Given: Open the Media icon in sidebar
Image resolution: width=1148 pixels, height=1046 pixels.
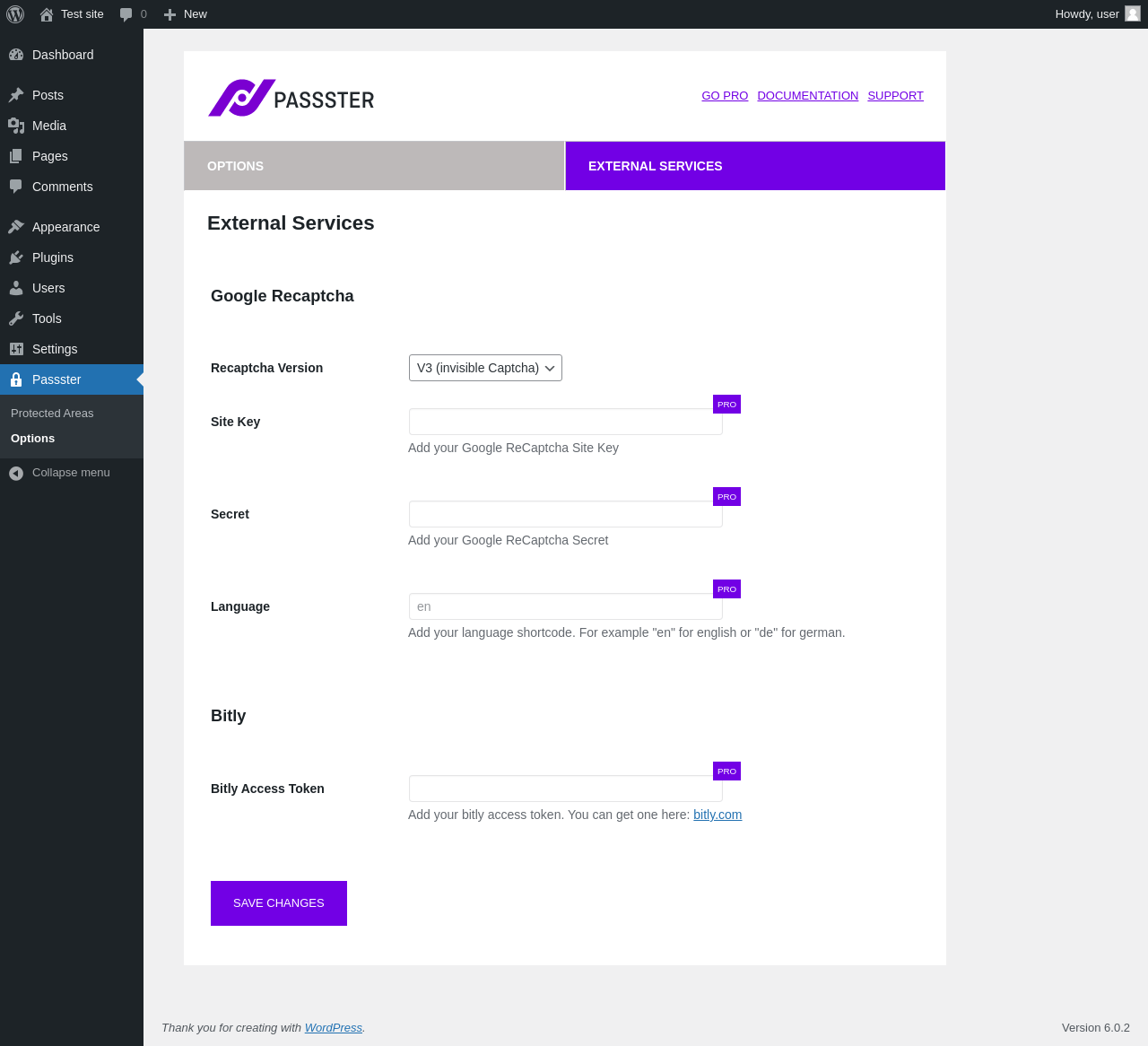Looking at the screenshot, I should [16, 126].
